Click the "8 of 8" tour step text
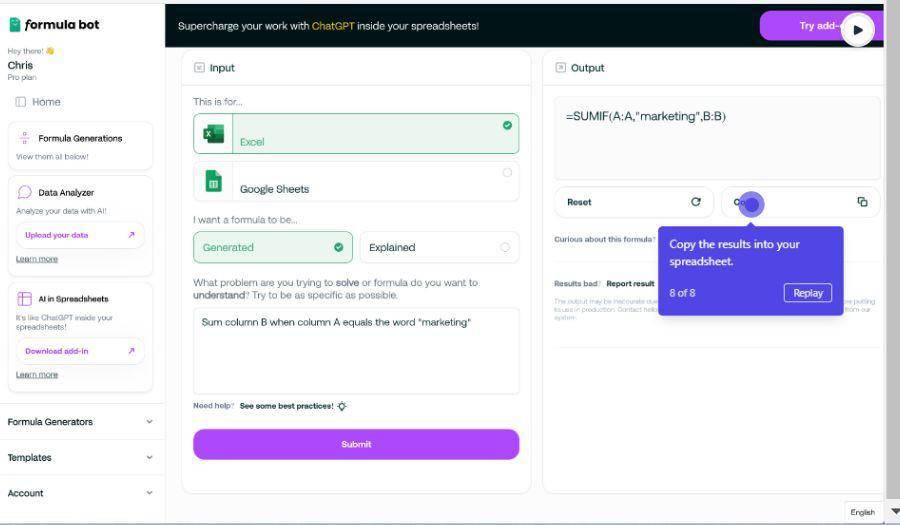 (x=682, y=293)
